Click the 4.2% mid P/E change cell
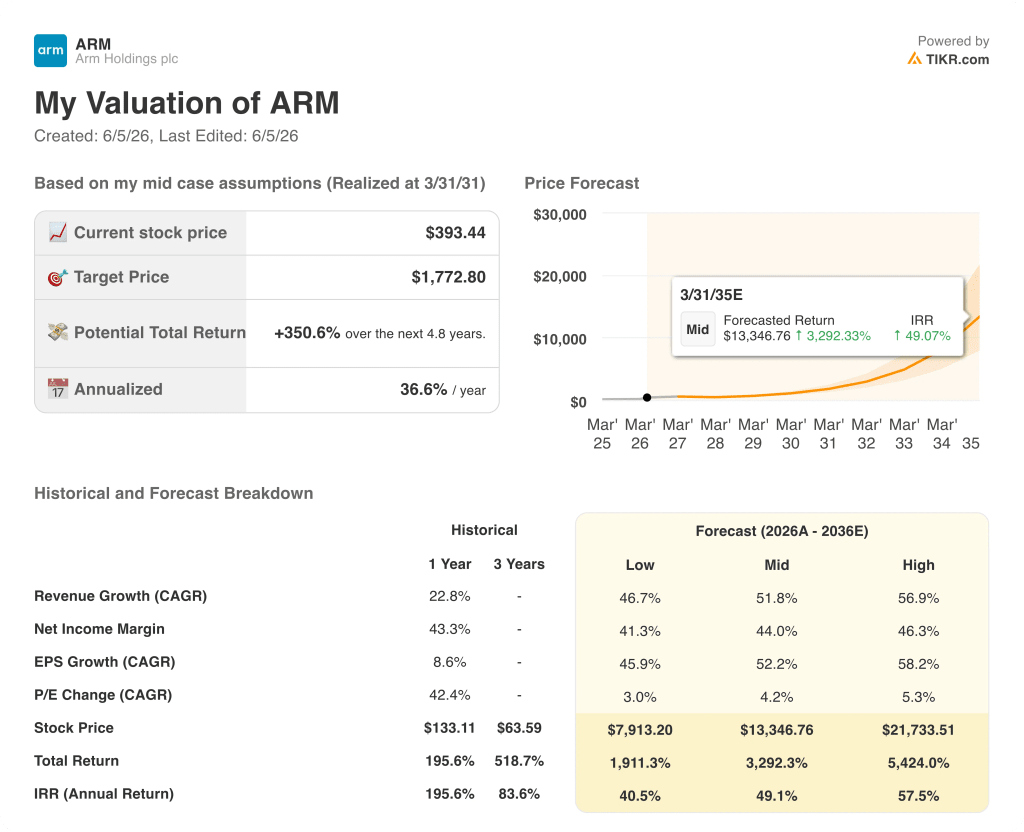The width and height of the screenshot is (1024, 832). 776,697
